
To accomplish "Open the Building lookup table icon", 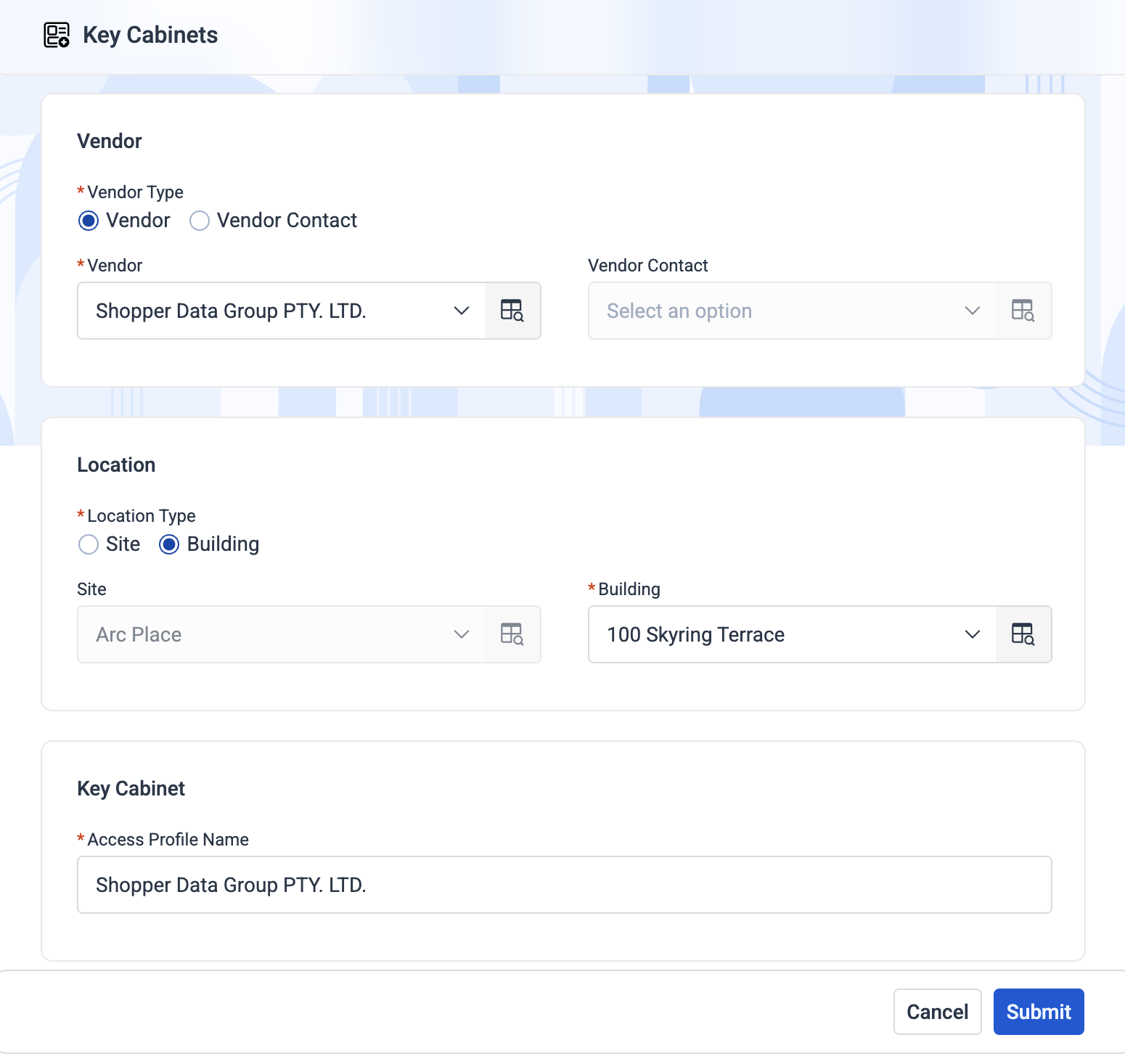I will [x=1023, y=634].
